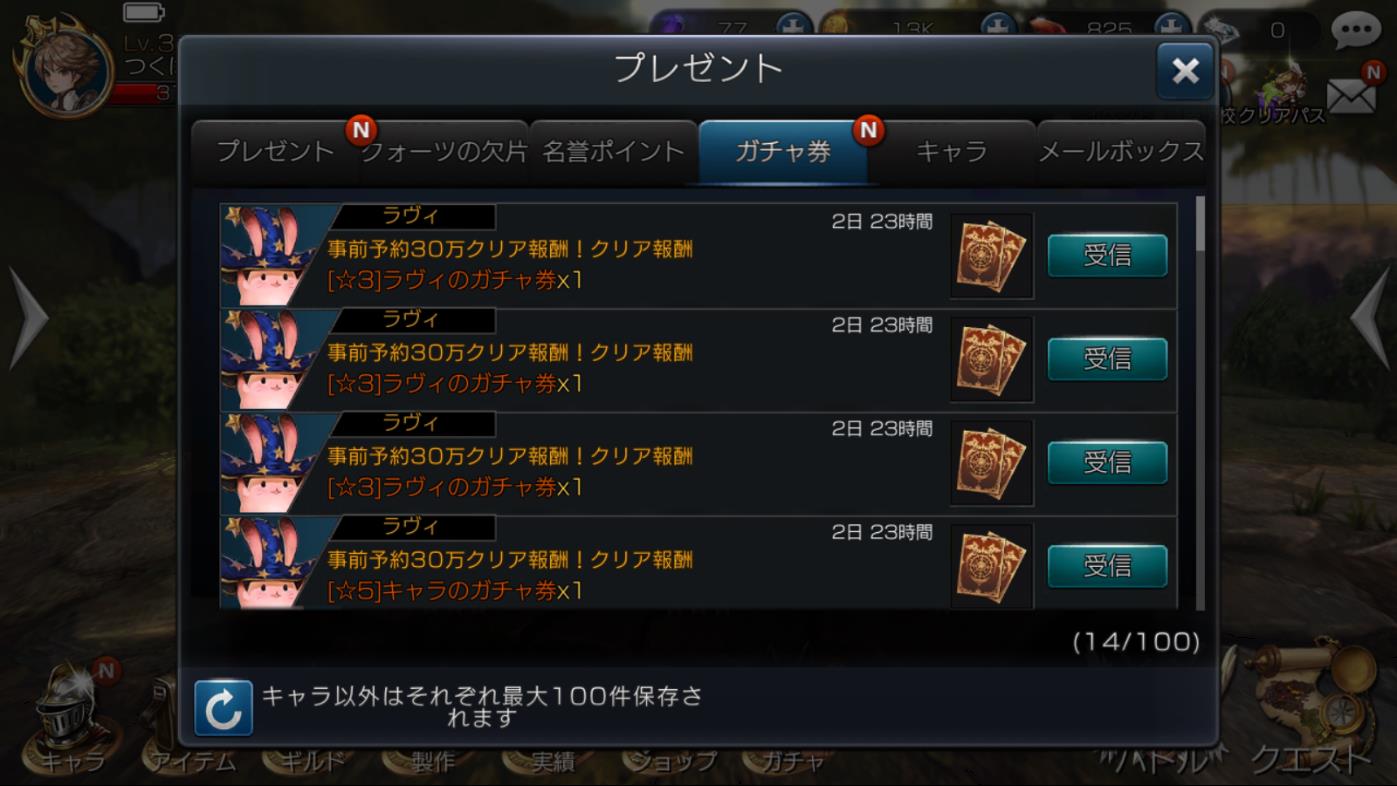Tap the player avatar portrait
Viewport: 1397px width, 786px height.
point(66,68)
